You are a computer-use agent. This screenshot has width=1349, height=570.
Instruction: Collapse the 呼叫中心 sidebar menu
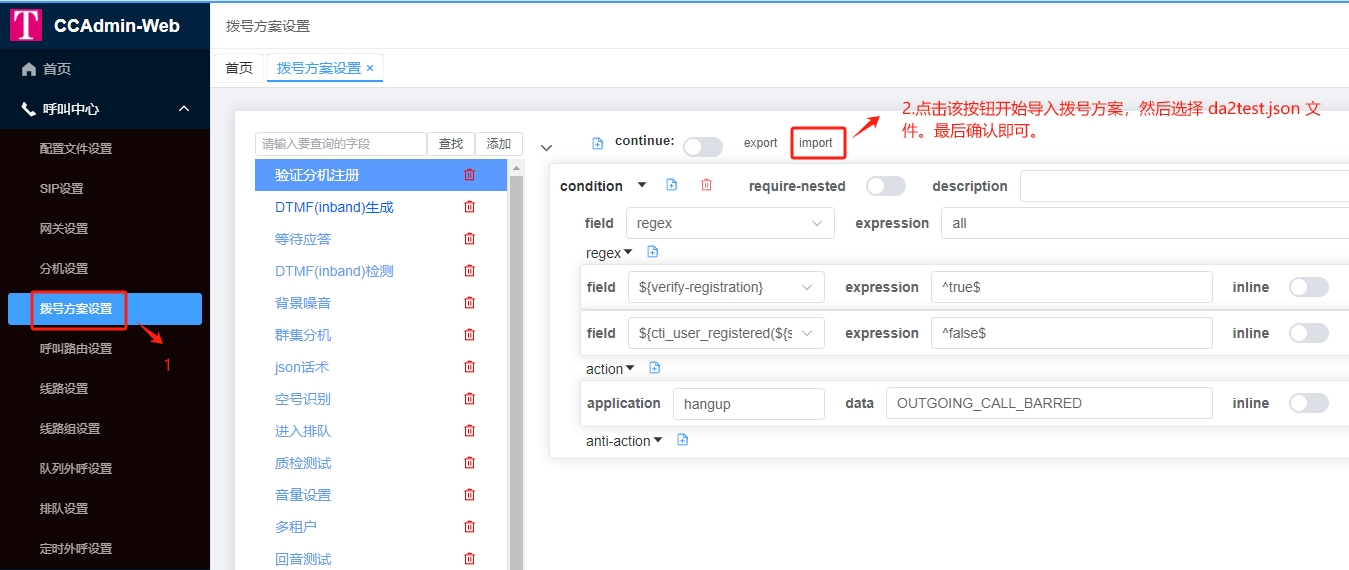tap(184, 109)
